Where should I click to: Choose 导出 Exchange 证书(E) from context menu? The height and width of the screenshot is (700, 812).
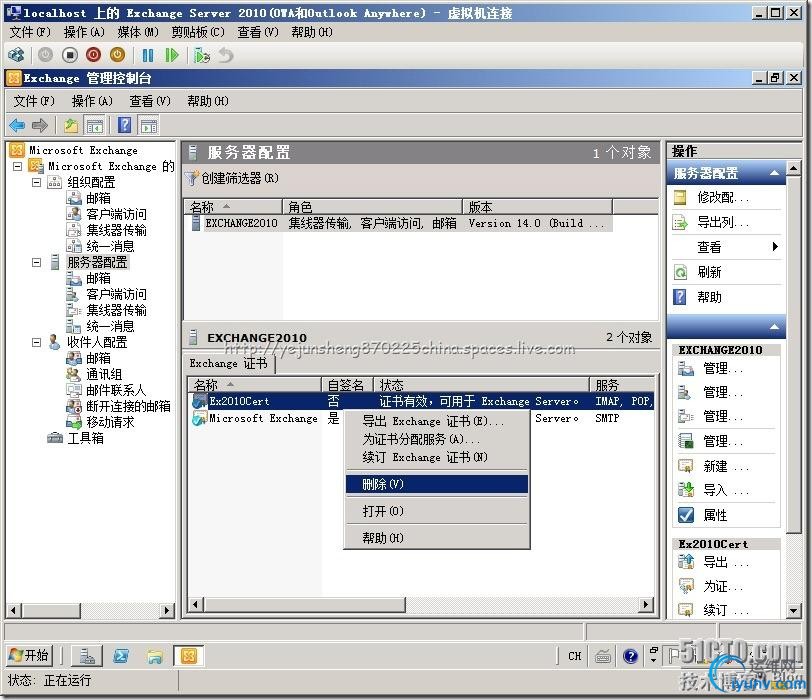[437, 421]
